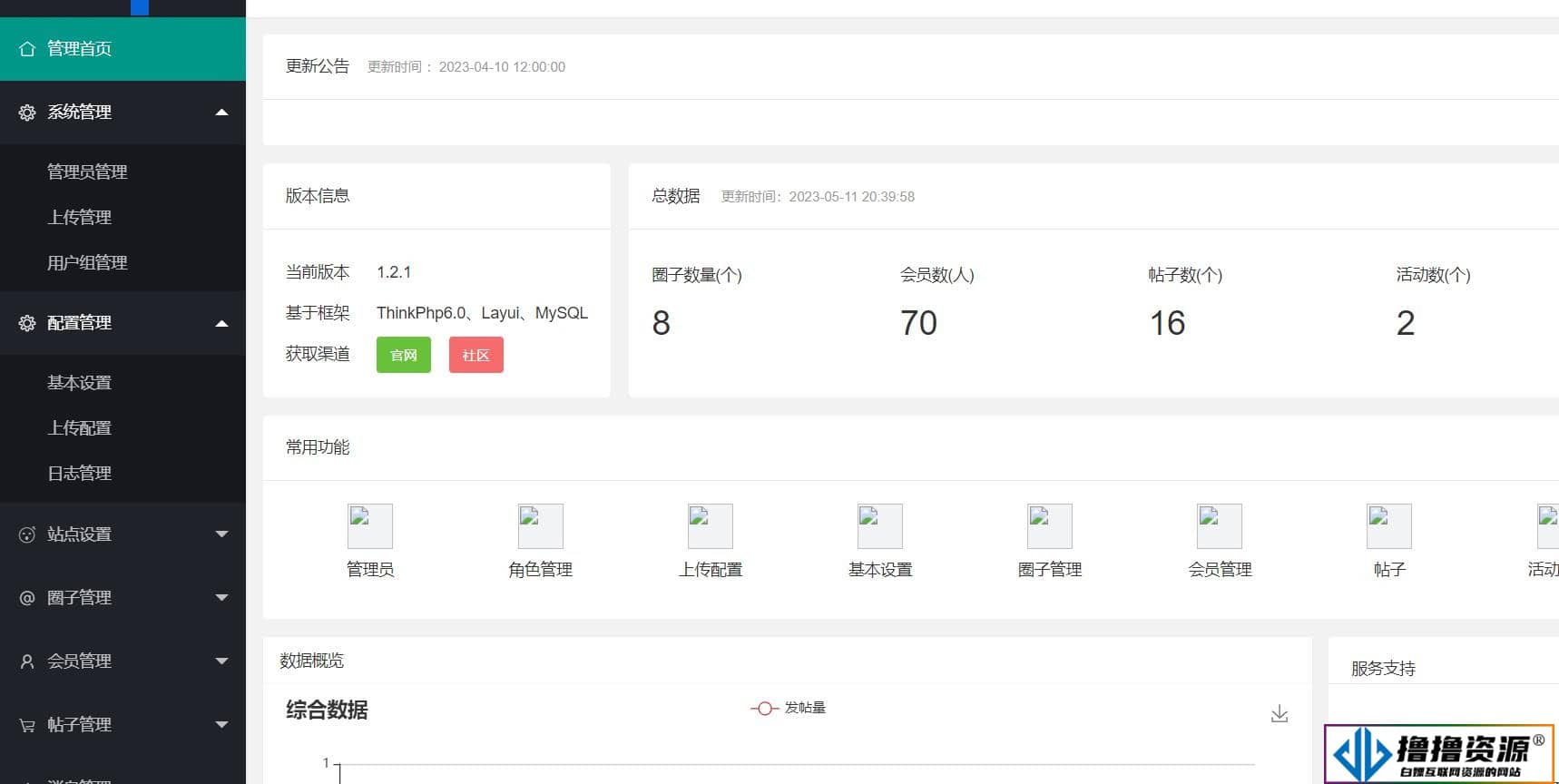The image size is (1559, 784).
Task: Click the red 社区 button
Action: [x=476, y=355]
